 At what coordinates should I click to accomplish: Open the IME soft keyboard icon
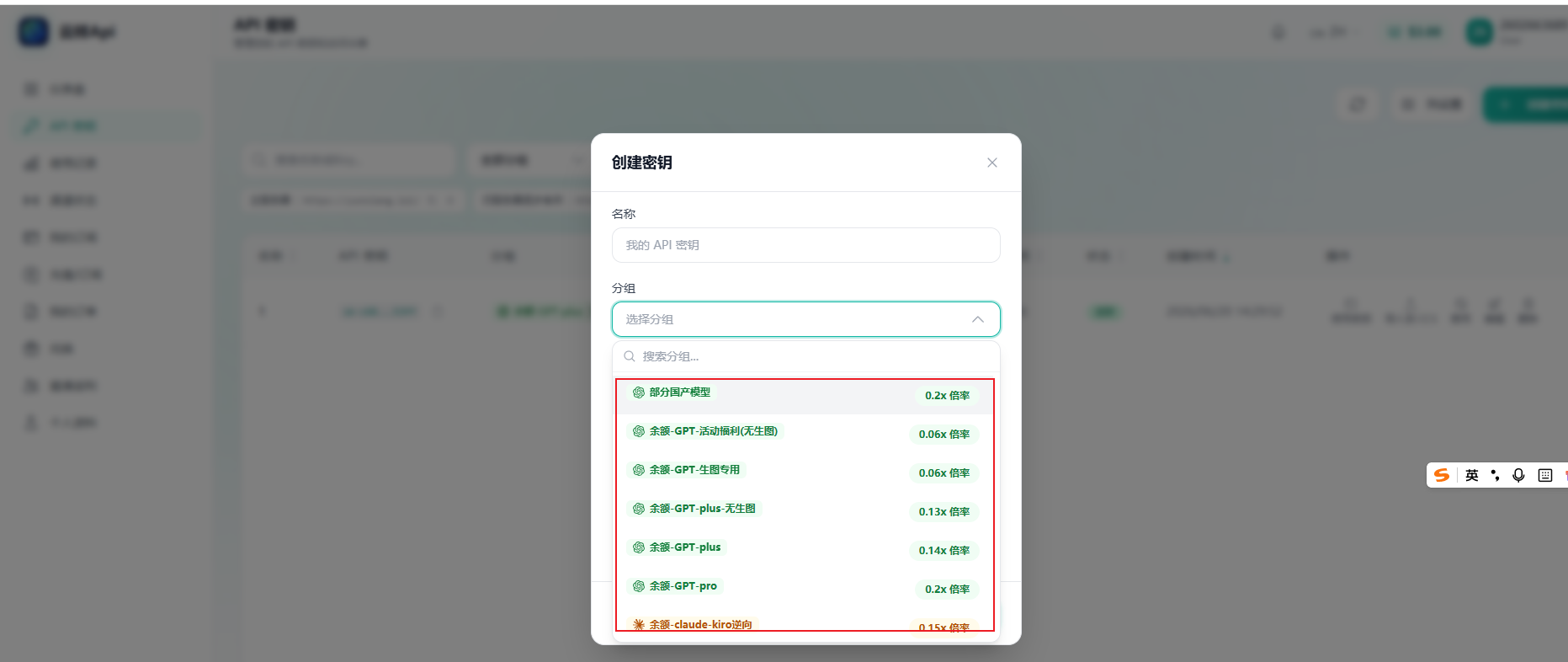click(x=1545, y=475)
